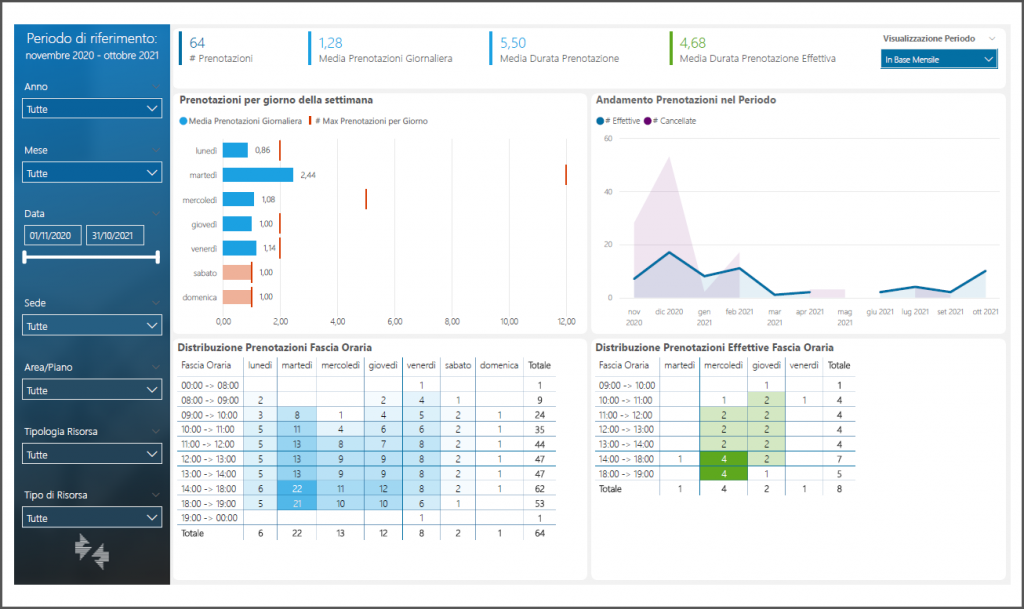Select the dark green mercoledì cell for 14:00 -> 18:00

[723, 459]
